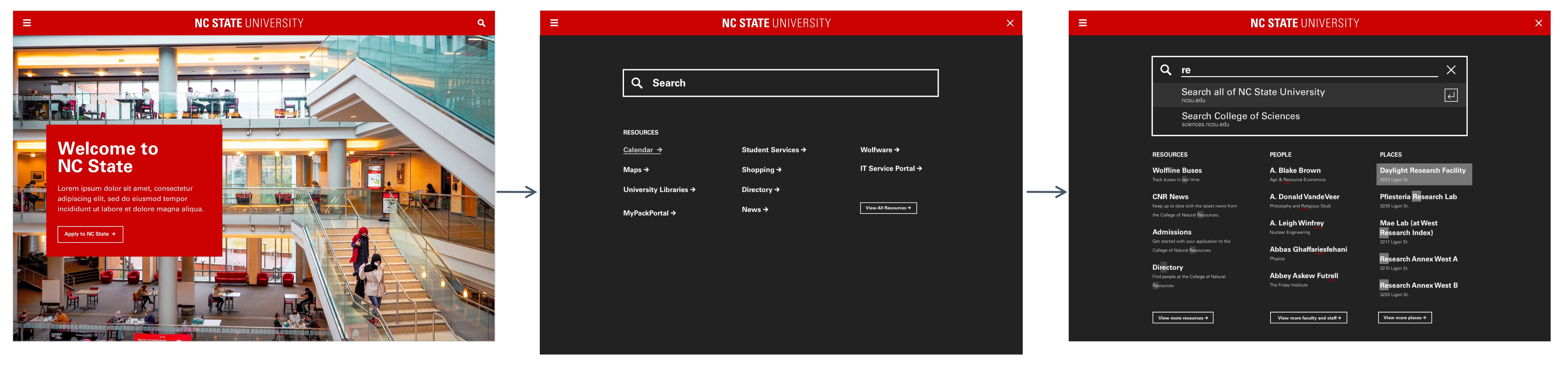Click the Apply to NC State button
1568x368 pixels.
90,234
